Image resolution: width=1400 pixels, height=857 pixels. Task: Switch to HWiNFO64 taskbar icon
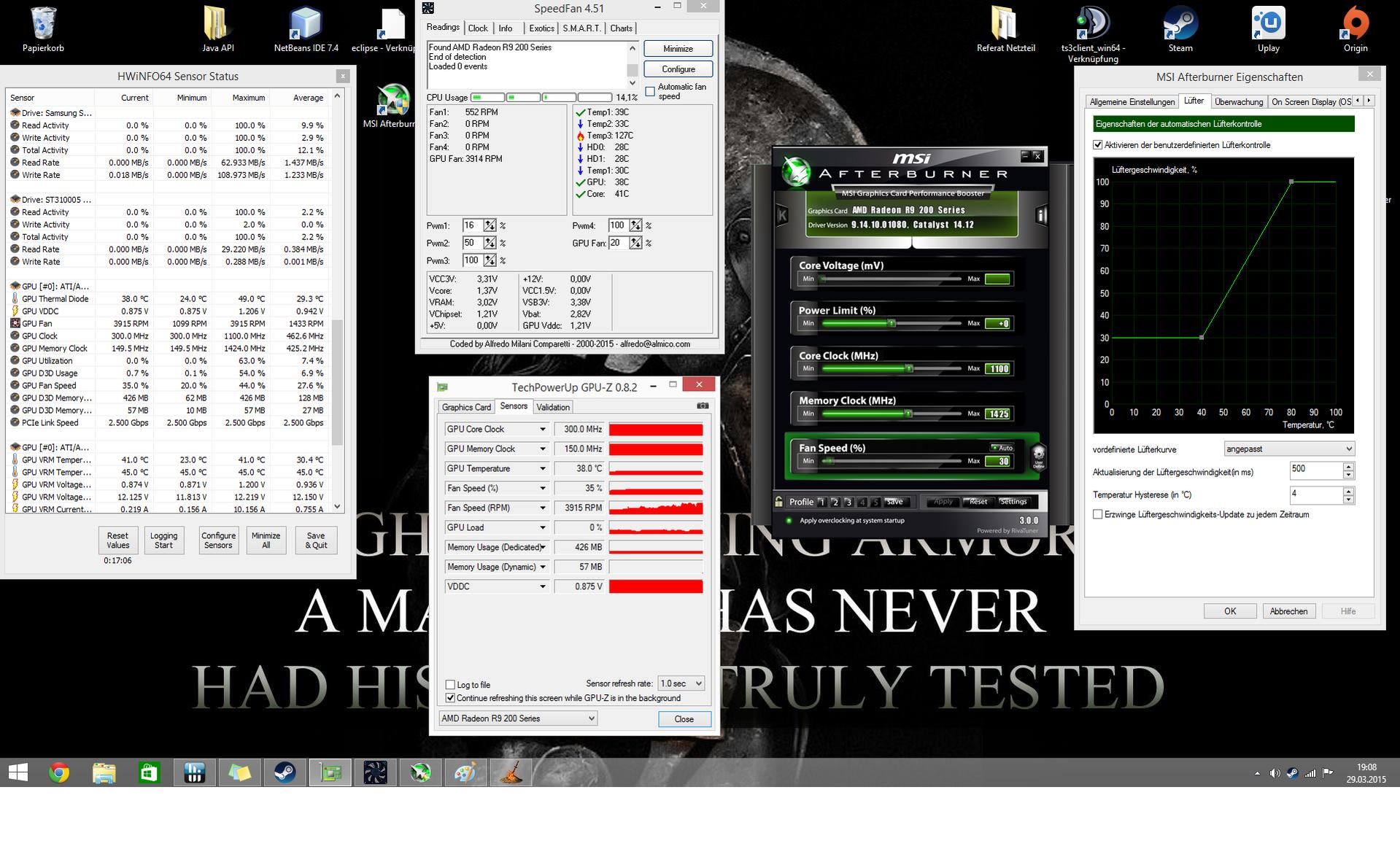point(195,772)
